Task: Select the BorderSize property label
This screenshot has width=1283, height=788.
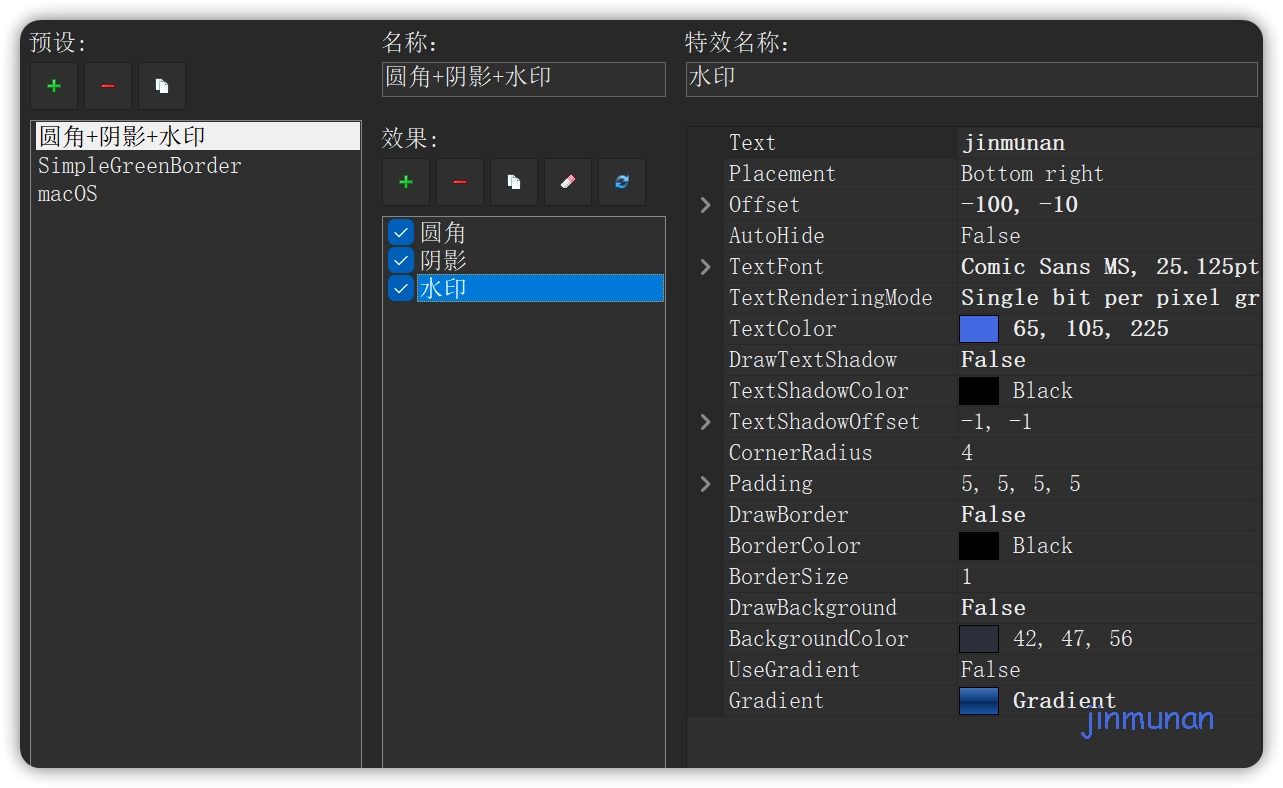Action: (789, 577)
